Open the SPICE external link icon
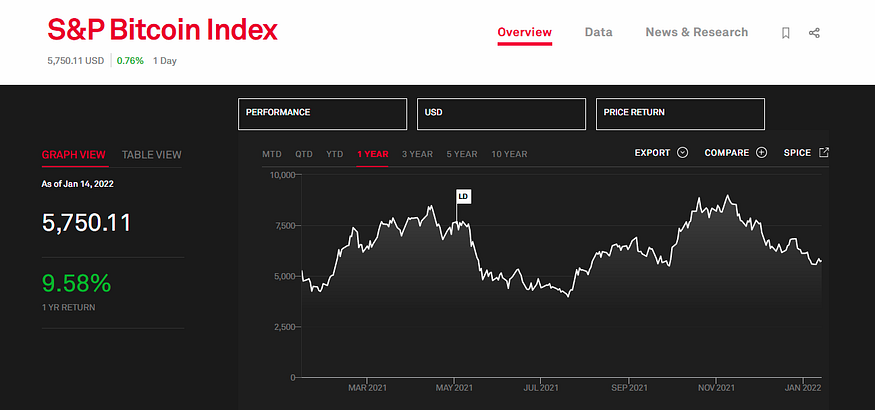 824,152
